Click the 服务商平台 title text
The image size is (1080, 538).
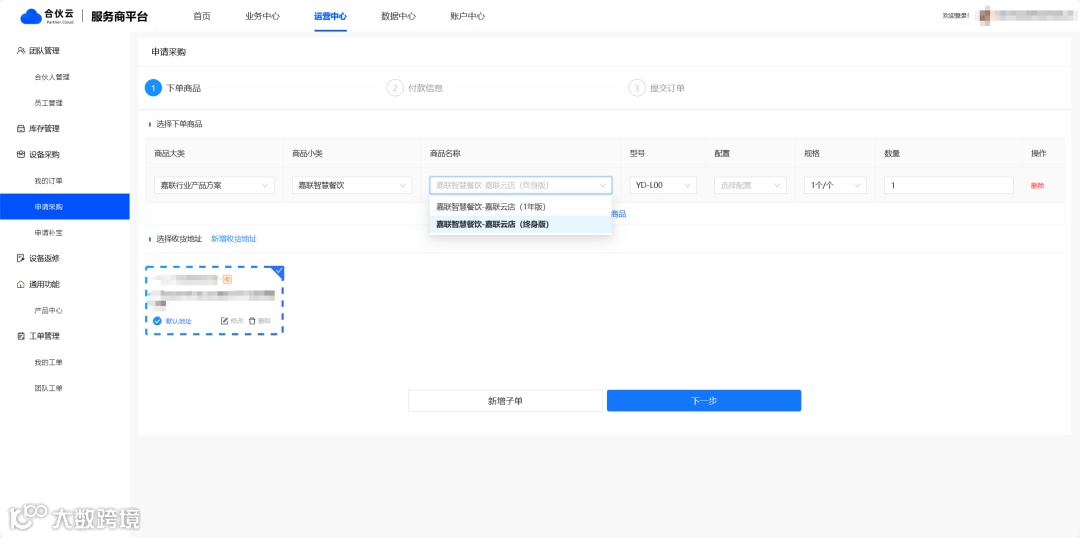pos(119,17)
